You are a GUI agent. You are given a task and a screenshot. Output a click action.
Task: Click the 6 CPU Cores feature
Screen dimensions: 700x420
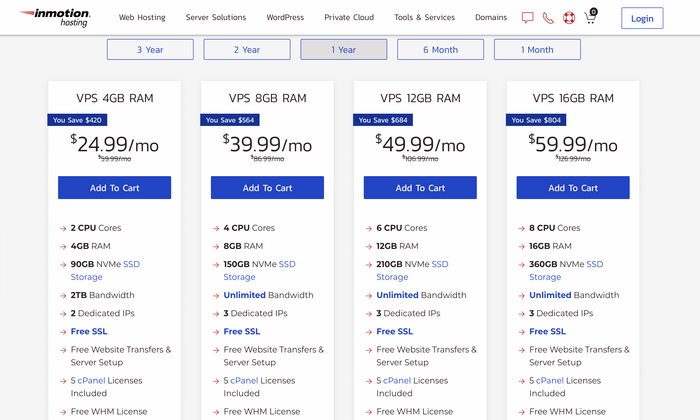(402, 228)
